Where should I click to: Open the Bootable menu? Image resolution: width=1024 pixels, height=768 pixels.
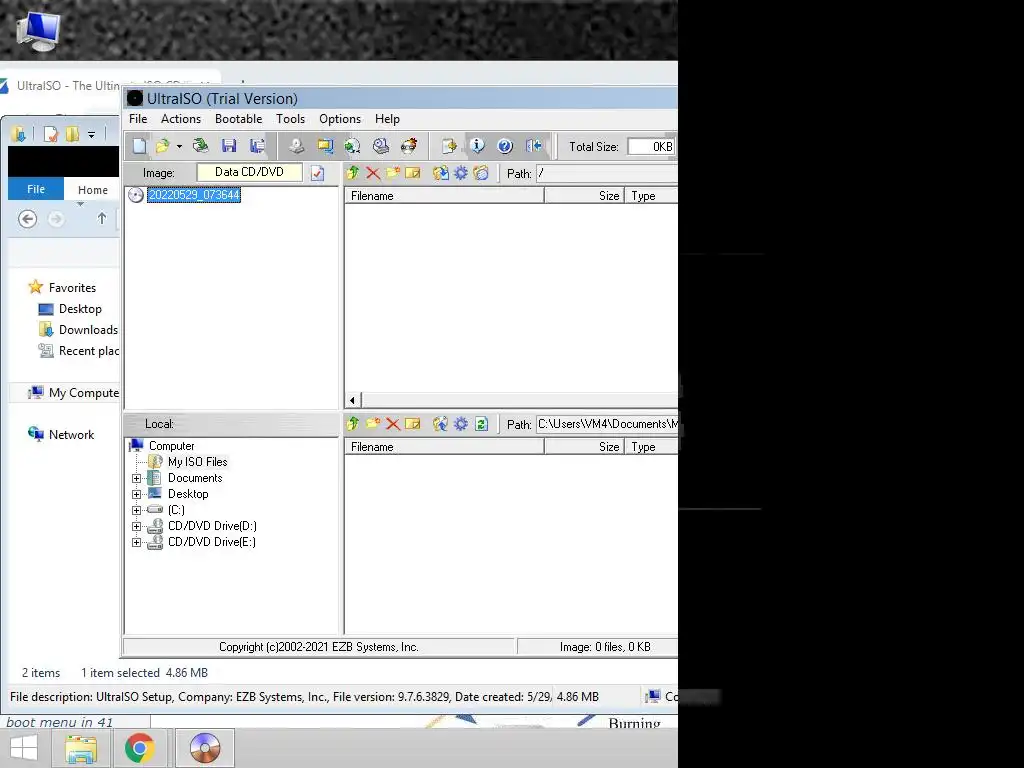(x=238, y=119)
